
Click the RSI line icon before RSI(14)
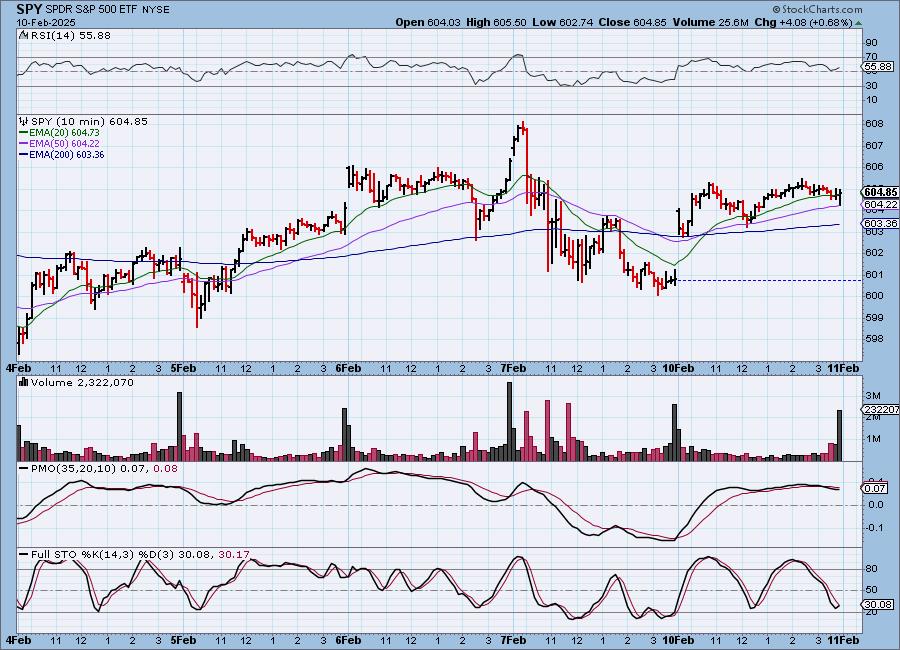(x=24, y=35)
